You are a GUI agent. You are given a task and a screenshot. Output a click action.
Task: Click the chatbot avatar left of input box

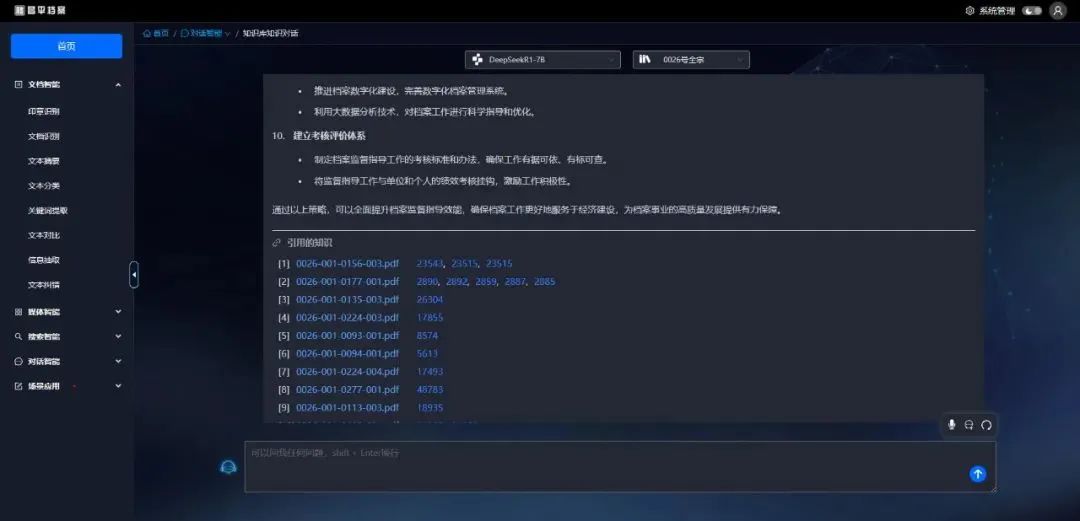229,467
